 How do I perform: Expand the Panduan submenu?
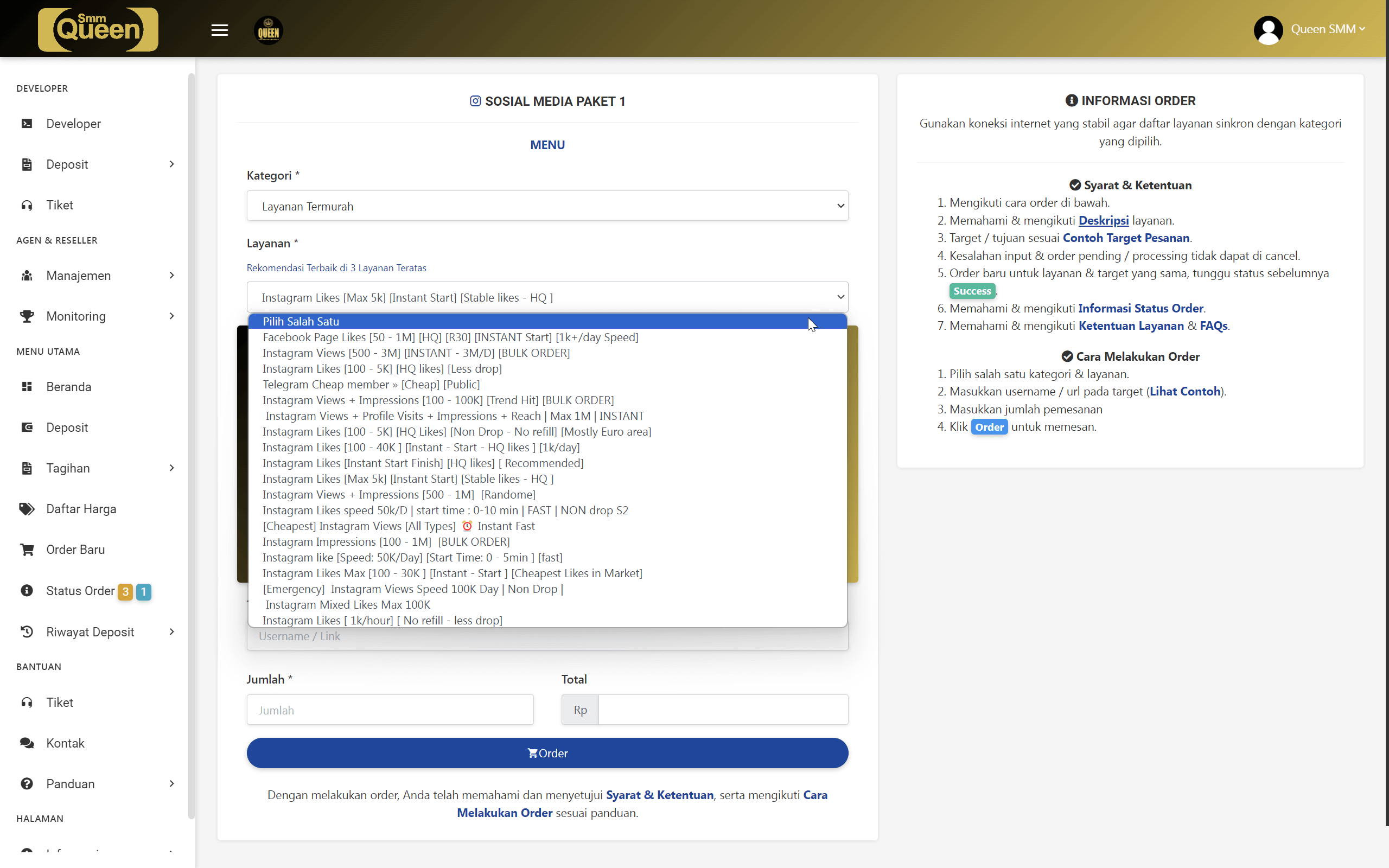pos(171,784)
